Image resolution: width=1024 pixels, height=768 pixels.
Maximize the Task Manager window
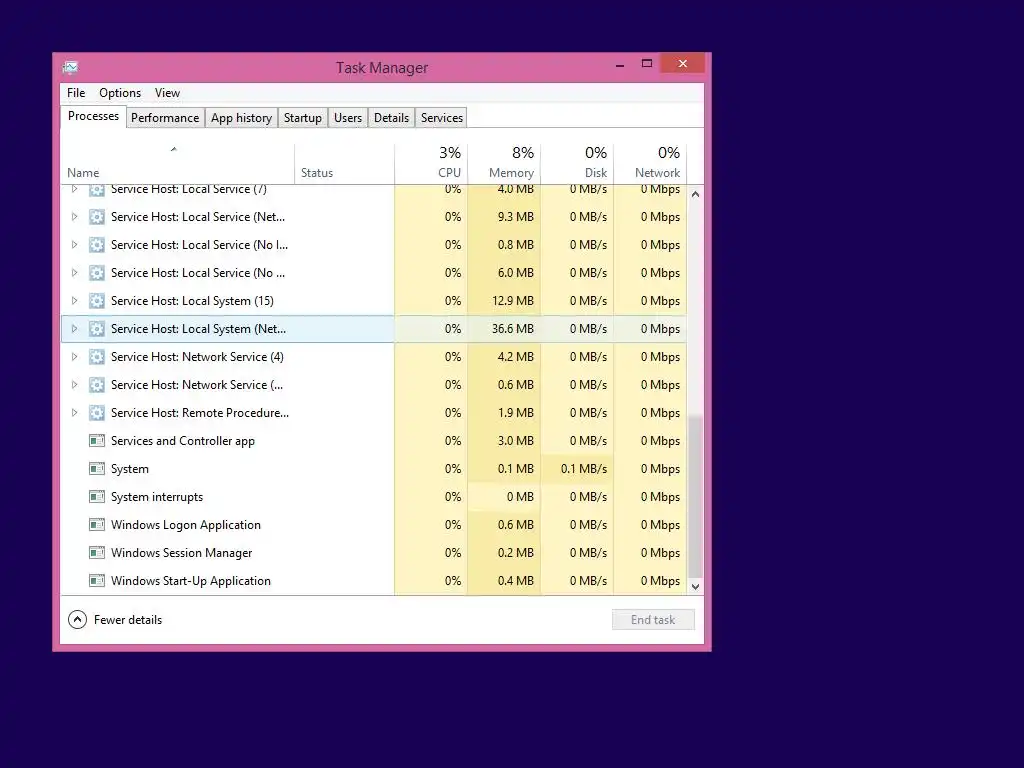(647, 63)
